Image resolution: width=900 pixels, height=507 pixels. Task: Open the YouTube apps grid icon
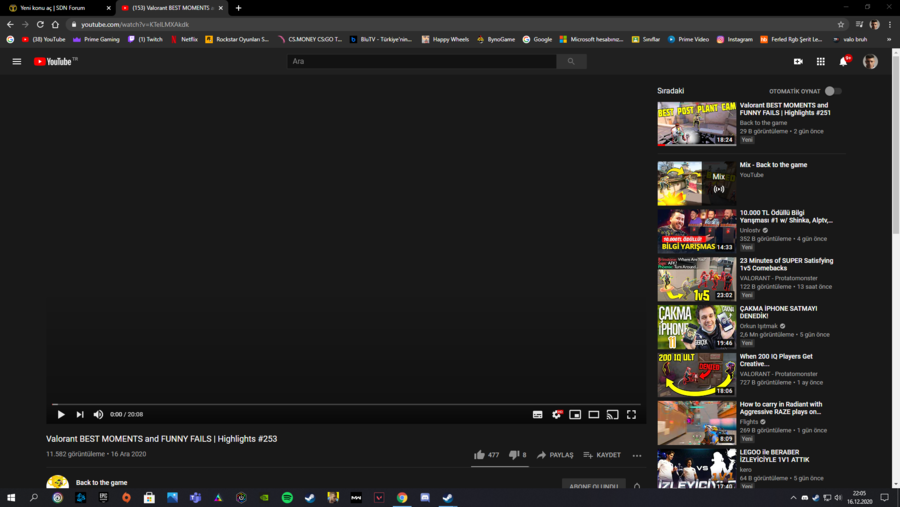(821, 61)
